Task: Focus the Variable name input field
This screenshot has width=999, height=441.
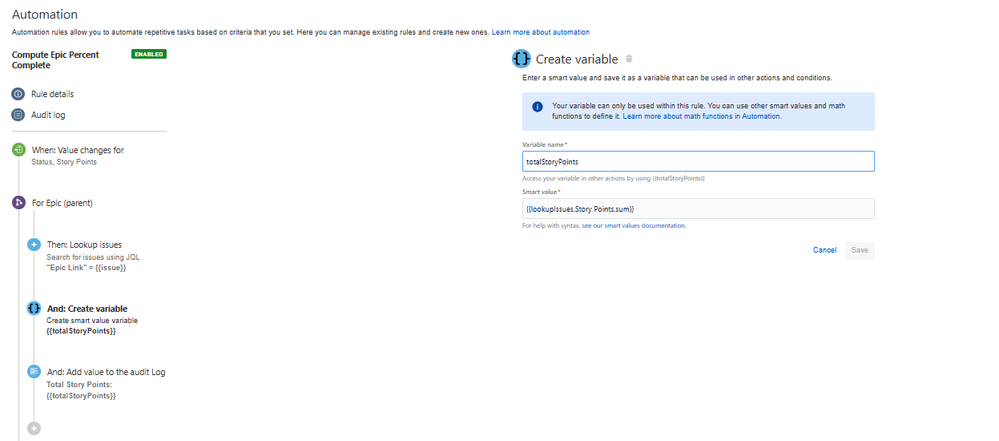Action: pos(698,161)
